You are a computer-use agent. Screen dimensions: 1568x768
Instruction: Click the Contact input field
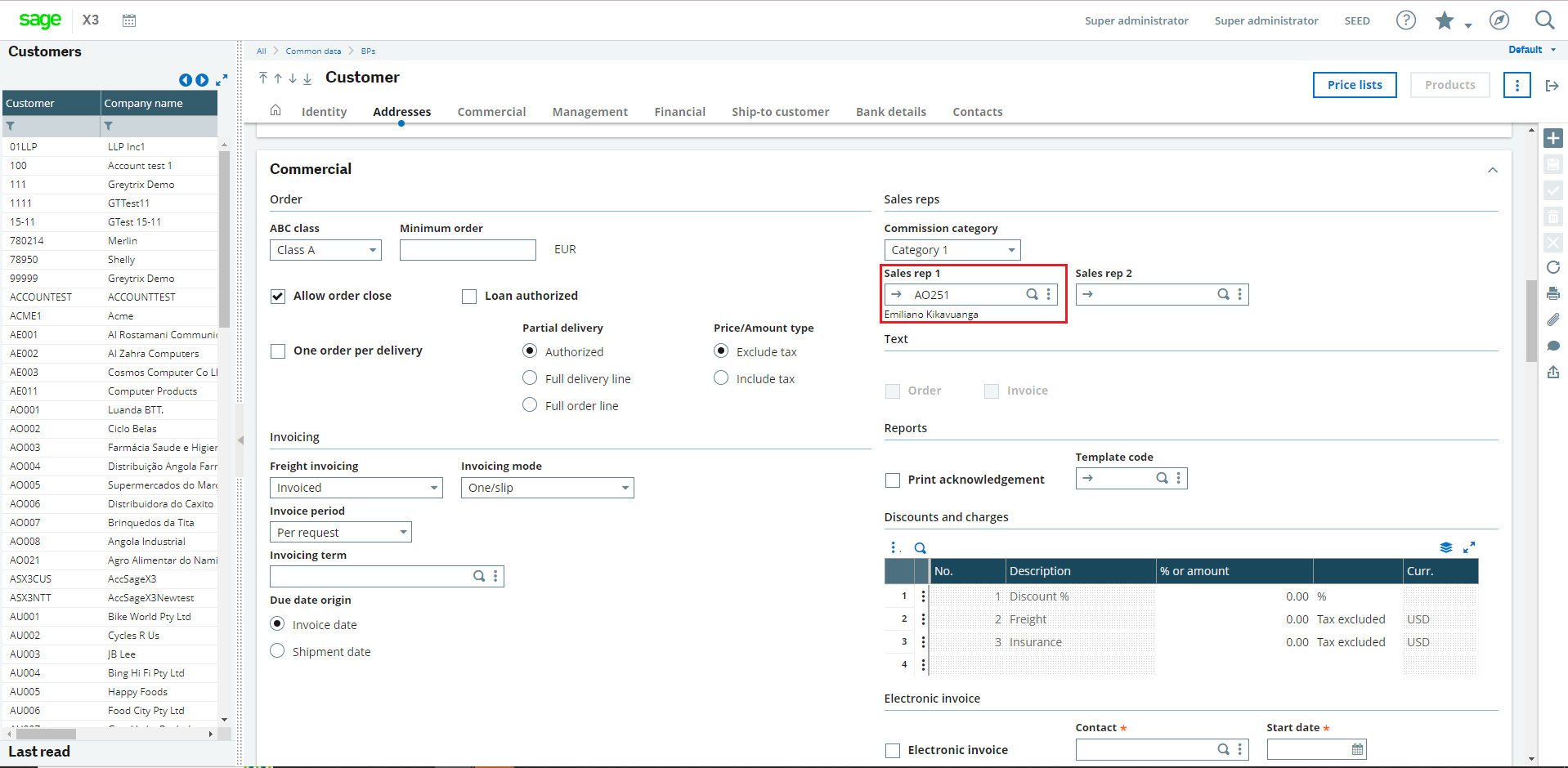[x=1162, y=749]
